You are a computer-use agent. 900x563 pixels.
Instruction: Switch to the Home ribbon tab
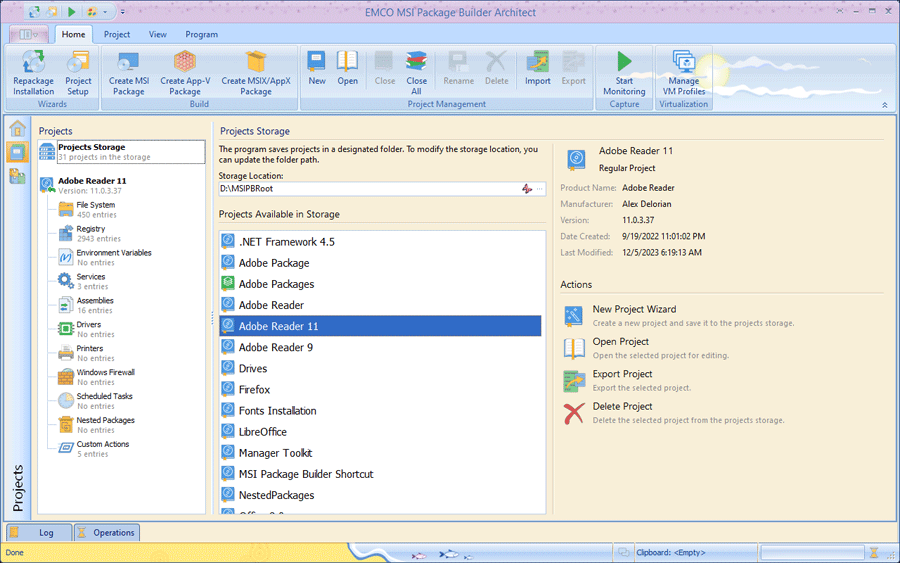point(73,34)
